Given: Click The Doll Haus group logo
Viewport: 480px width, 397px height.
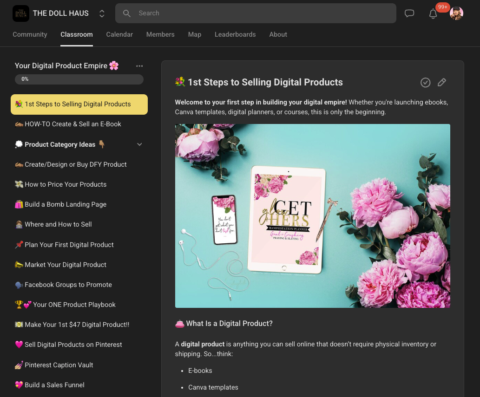Looking at the screenshot, I should [x=21, y=13].
